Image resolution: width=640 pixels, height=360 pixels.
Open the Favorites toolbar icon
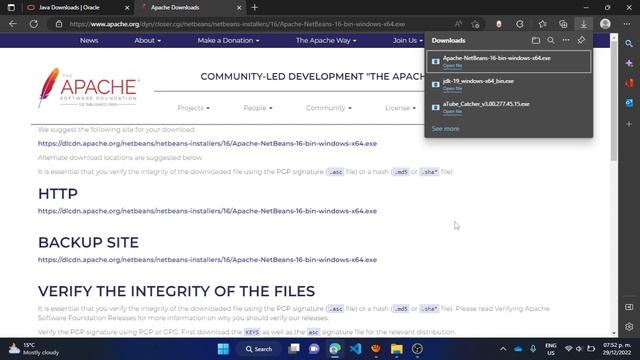[x=542, y=24]
